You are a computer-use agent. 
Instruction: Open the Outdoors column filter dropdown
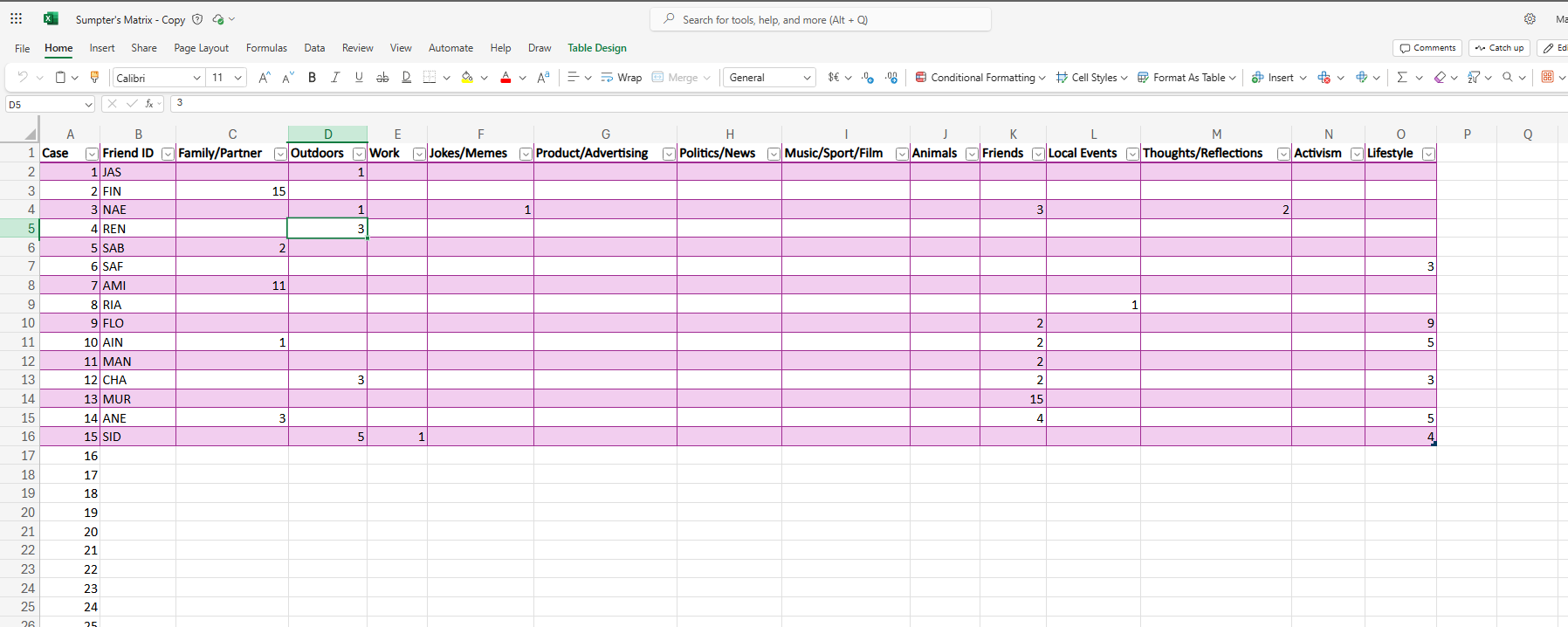point(358,154)
